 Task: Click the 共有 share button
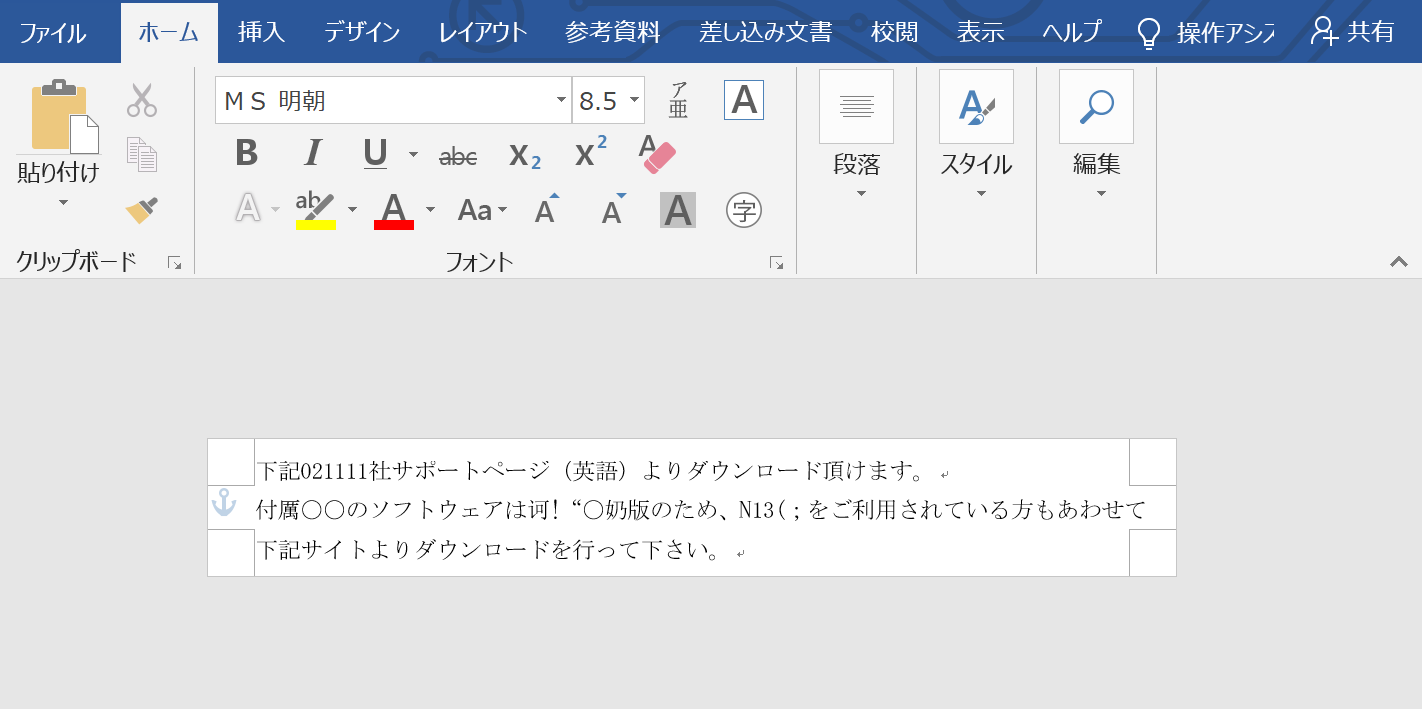pos(1353,32)
